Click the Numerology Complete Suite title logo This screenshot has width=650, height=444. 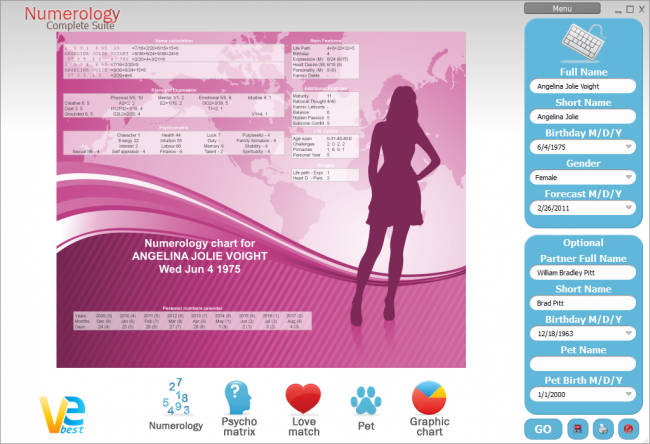73,19
